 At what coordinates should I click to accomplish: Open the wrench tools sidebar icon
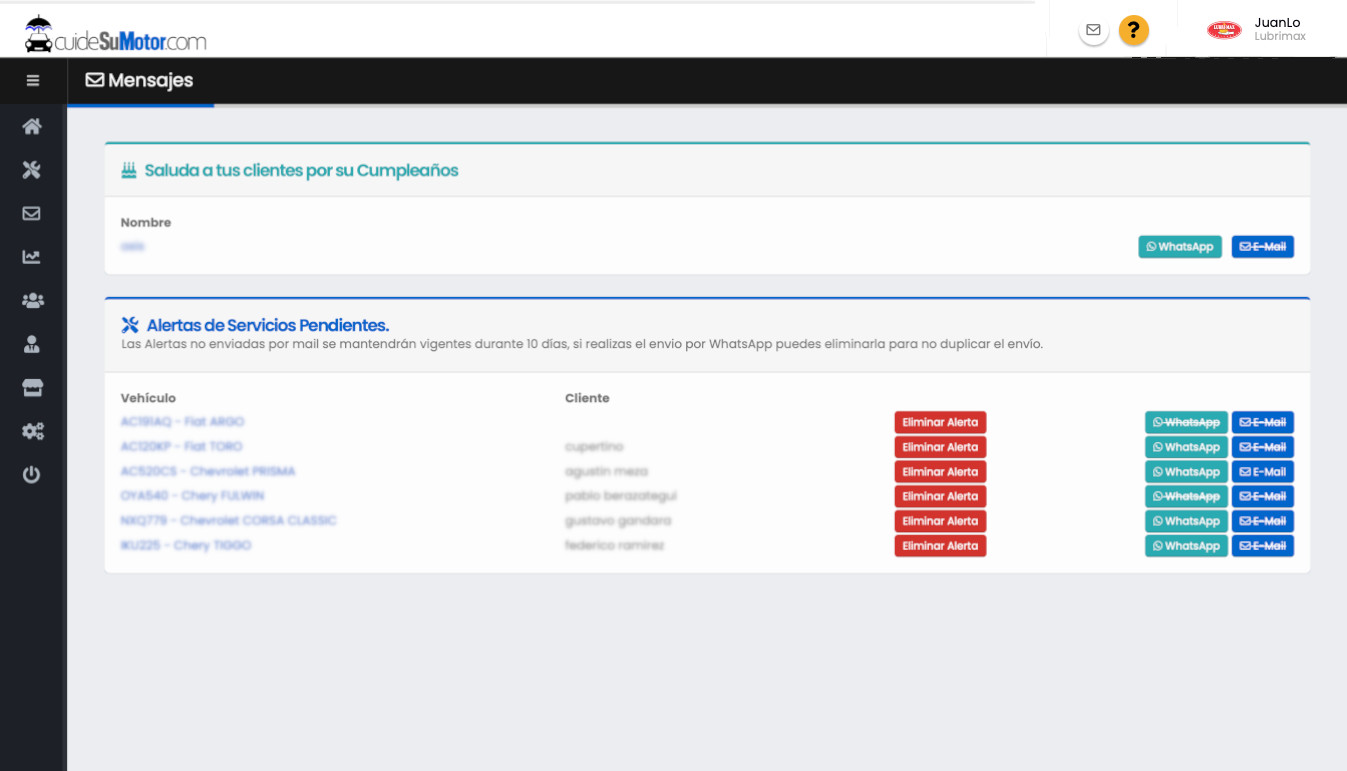pos(32,170)
